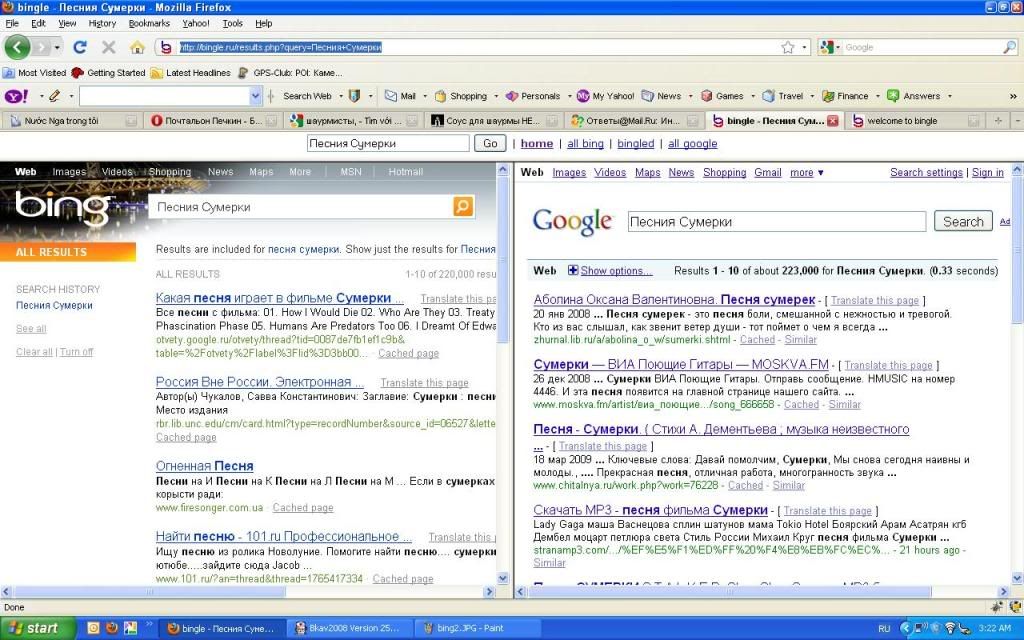Click the Google search input field
Image resolution: width=1024 pixels, height=640 pixels.
[776, 222]
